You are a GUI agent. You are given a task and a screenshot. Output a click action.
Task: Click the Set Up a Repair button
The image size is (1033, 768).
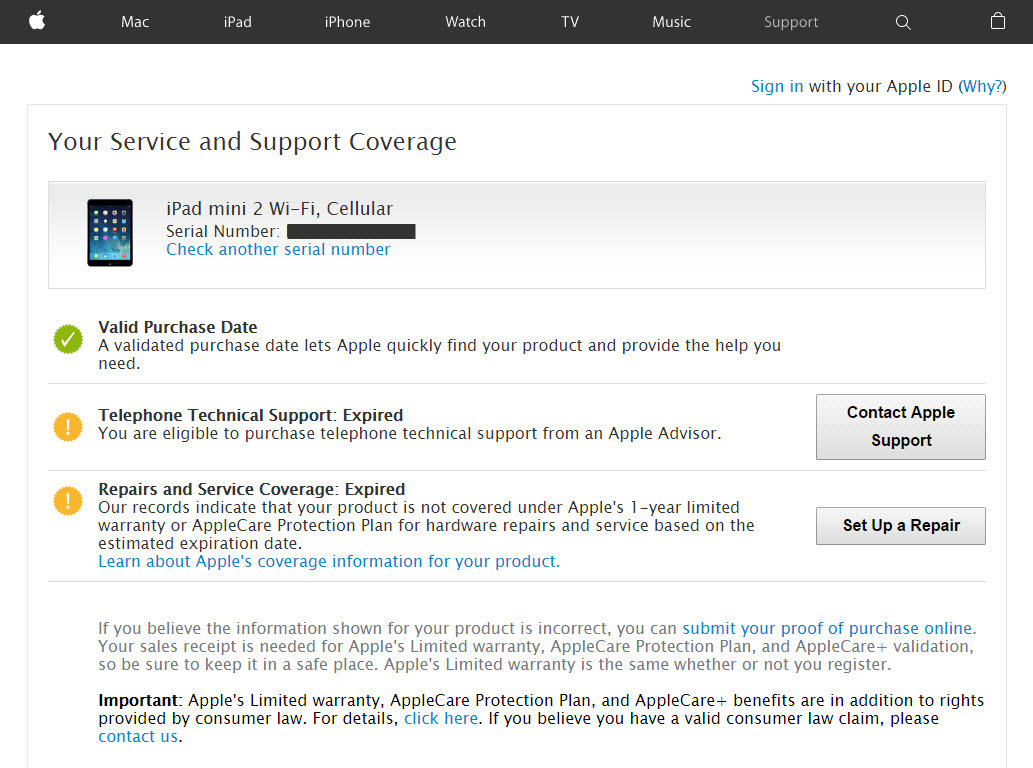tap(901, 526)
